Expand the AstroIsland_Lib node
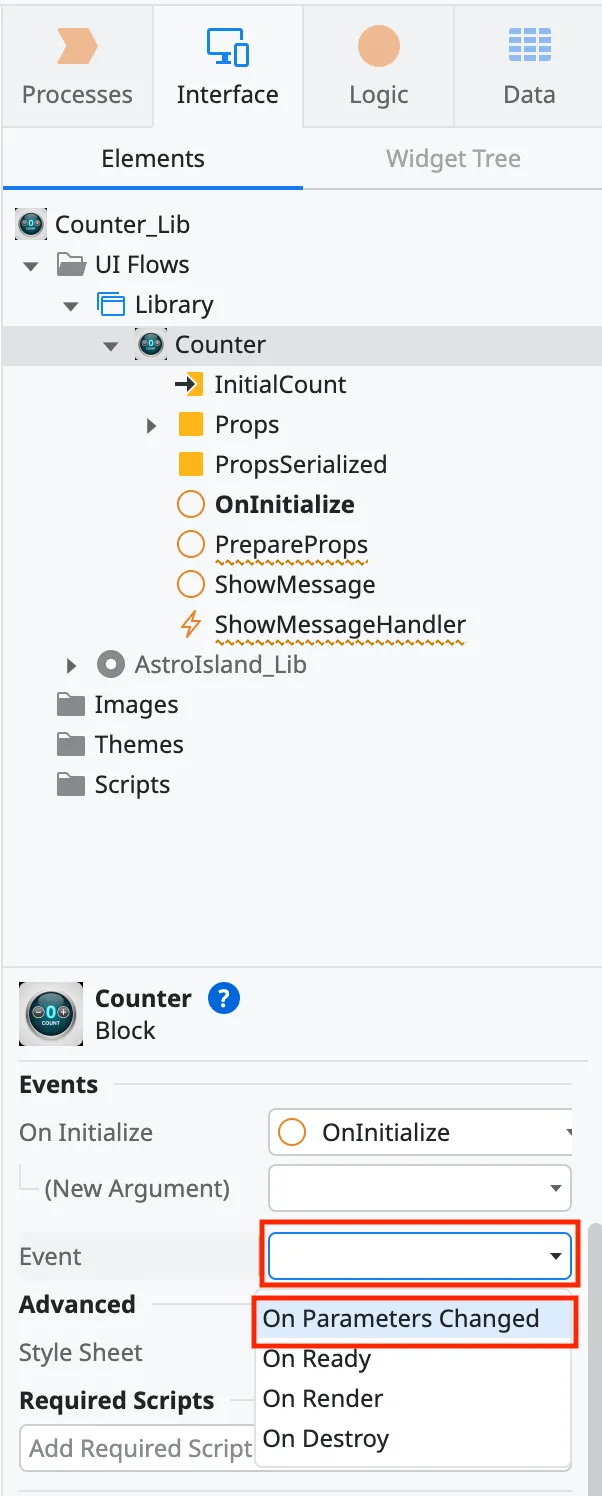The height and width of the screenshot is (1496, 602). point(70,664)
